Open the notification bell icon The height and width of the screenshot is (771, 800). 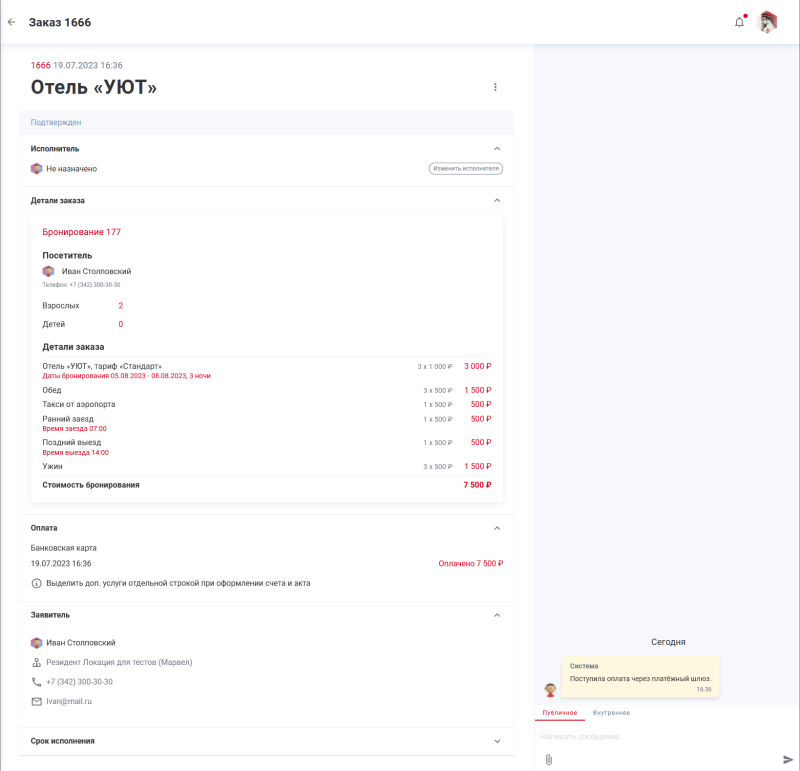(x=738, y=22)
